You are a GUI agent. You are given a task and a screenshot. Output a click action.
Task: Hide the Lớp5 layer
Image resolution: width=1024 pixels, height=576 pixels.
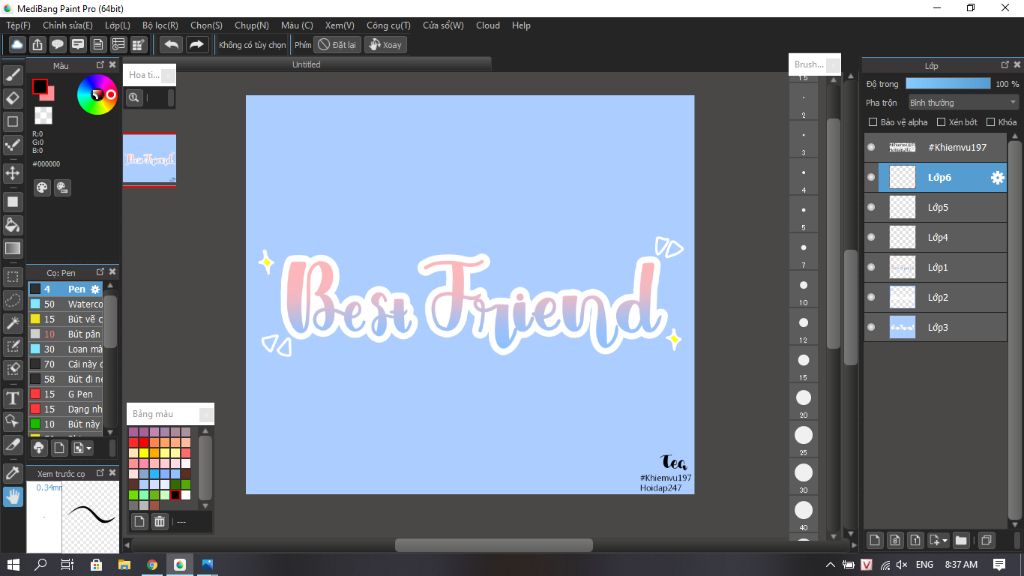coord(871,208)
